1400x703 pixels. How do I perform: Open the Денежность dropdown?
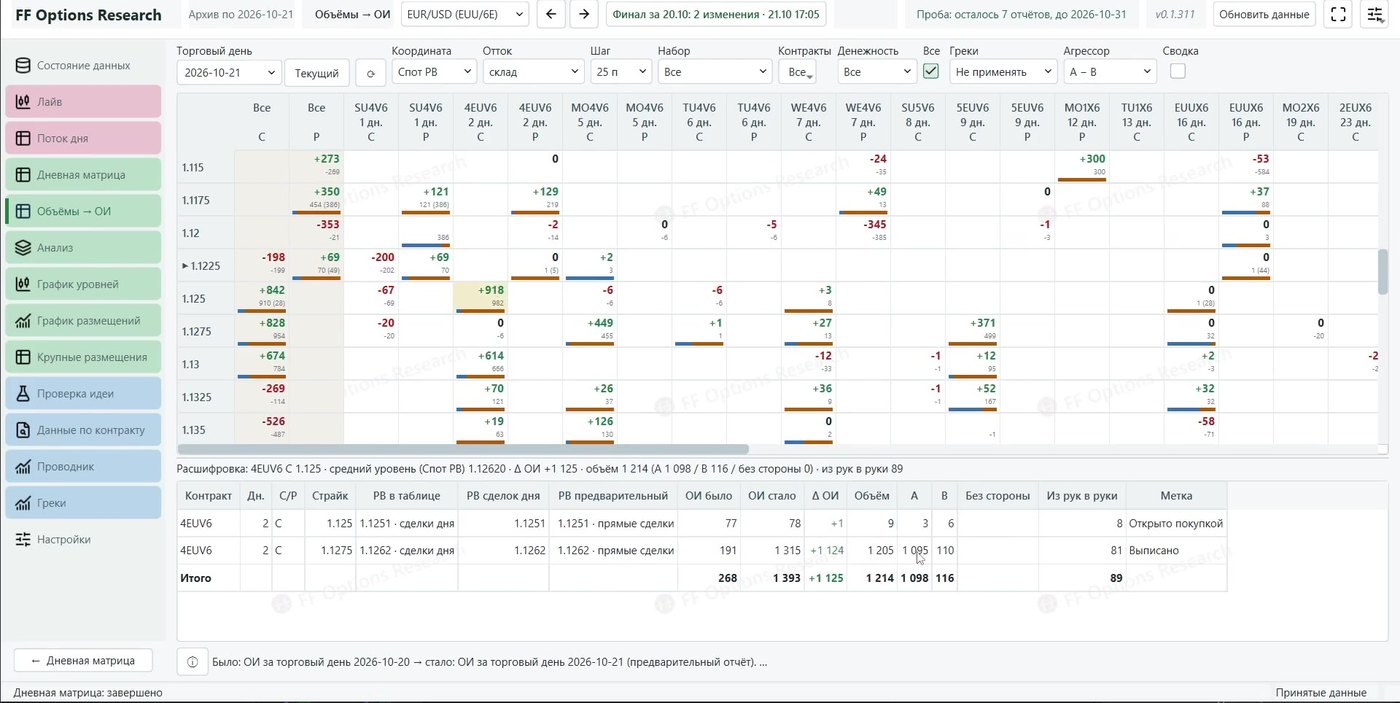877,72
